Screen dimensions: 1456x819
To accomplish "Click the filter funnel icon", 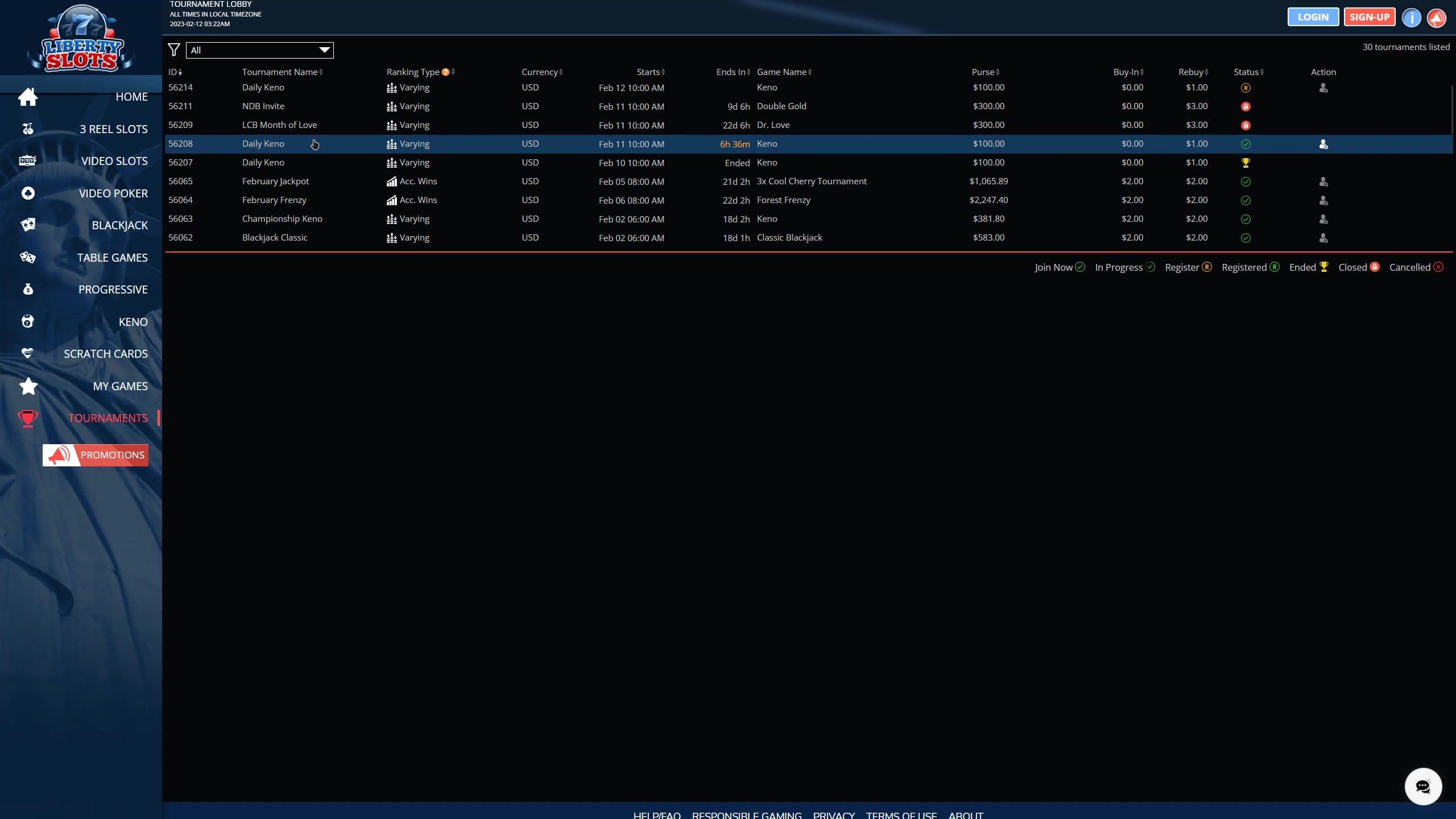I will [x=174, y=50].
